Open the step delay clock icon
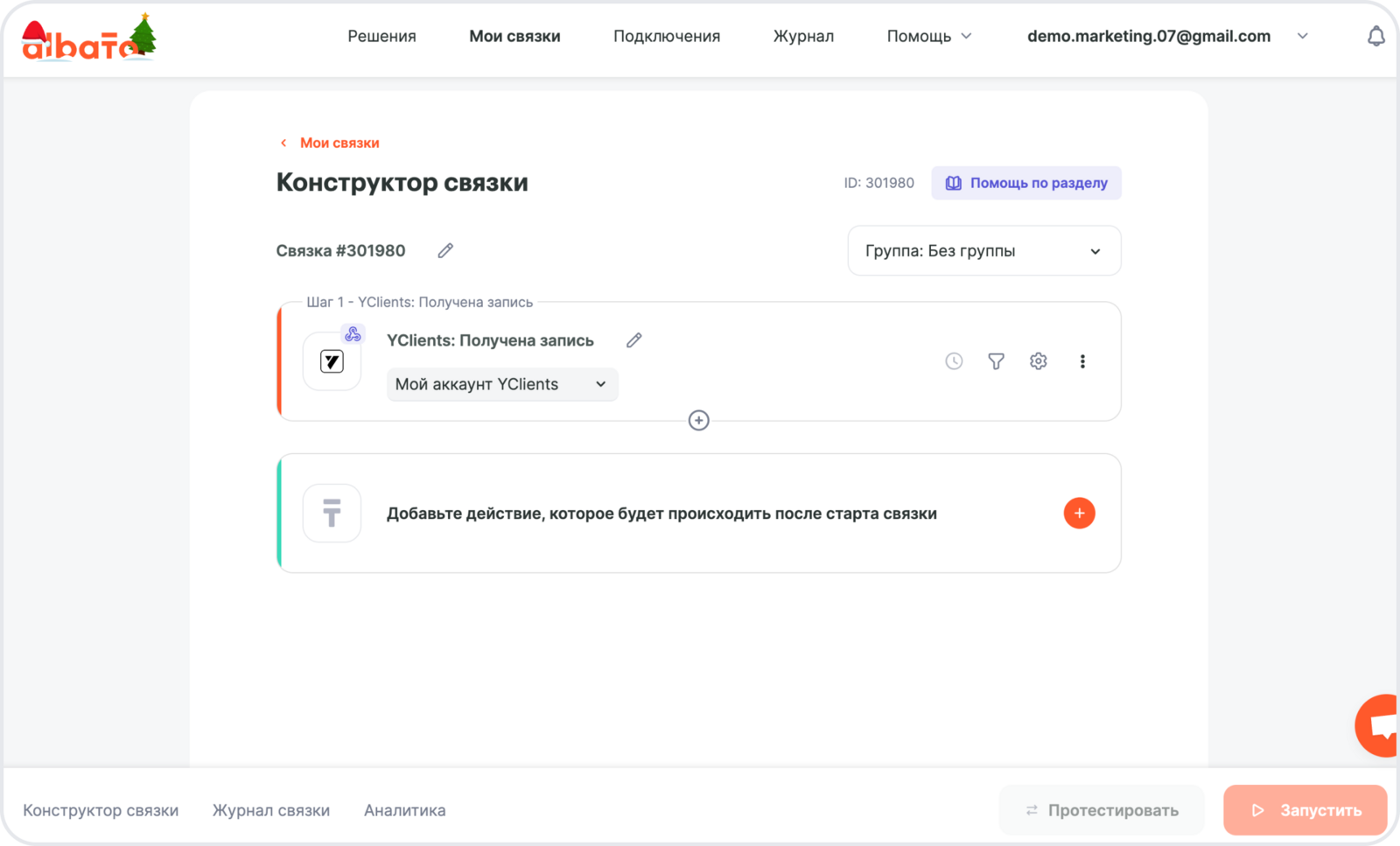This screenshot has width=1400, height=846. 954,361
